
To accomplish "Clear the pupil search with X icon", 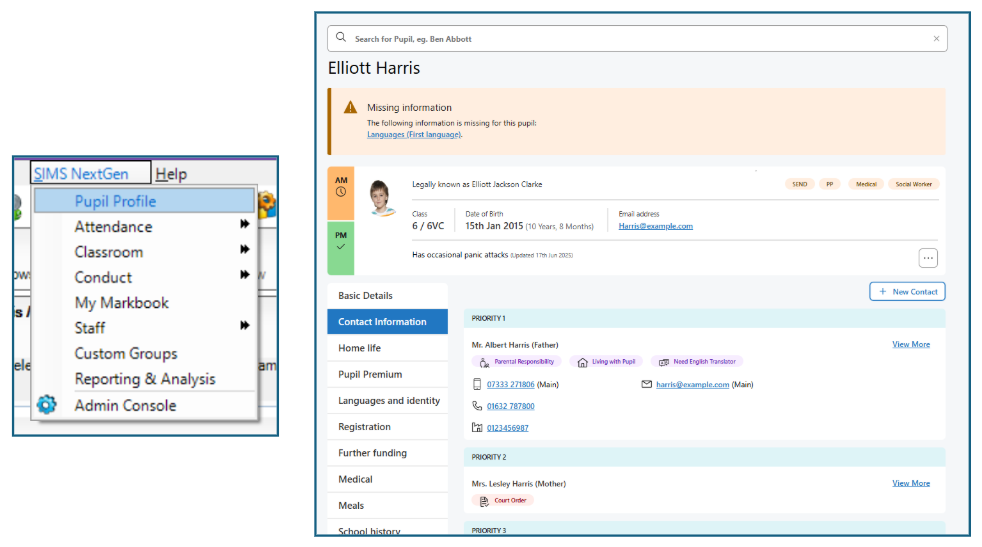I will point(936,39).
